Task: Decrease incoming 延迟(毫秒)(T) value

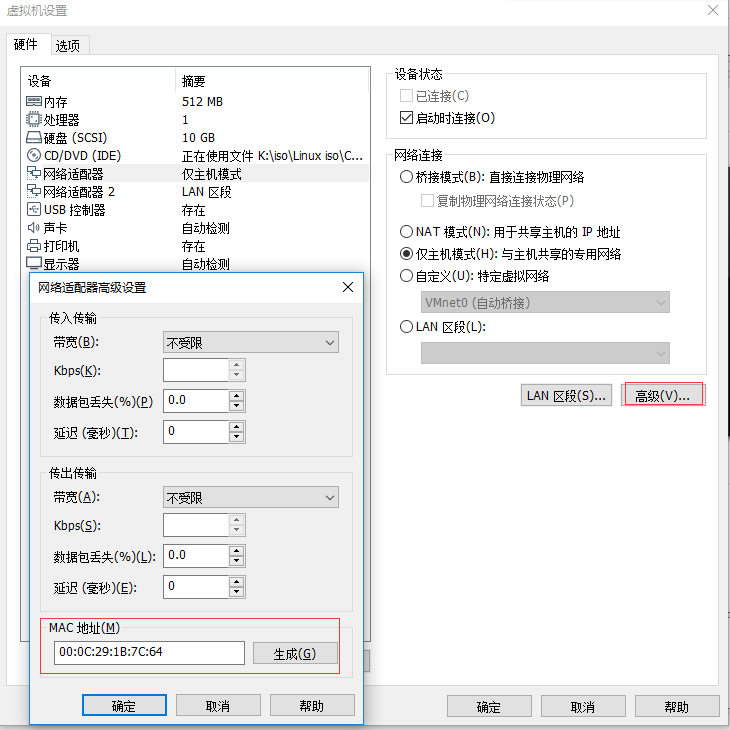Action: (237, 437)
